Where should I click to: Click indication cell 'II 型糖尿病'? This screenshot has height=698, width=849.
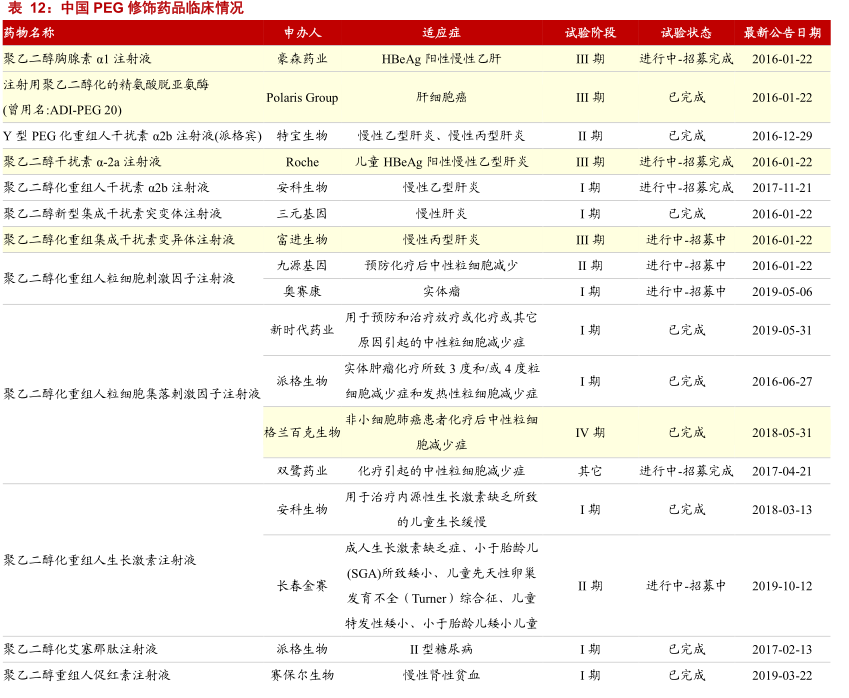coord(441,649)
